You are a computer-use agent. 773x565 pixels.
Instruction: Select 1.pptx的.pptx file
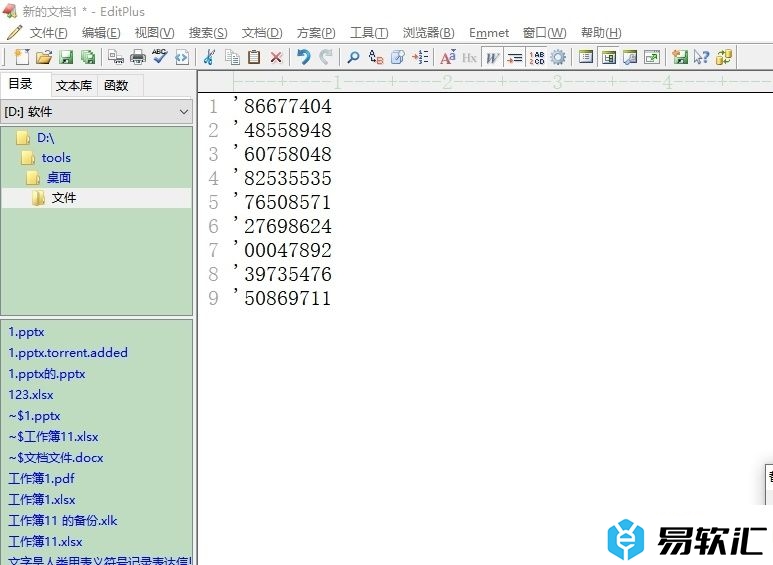point(47,374)
